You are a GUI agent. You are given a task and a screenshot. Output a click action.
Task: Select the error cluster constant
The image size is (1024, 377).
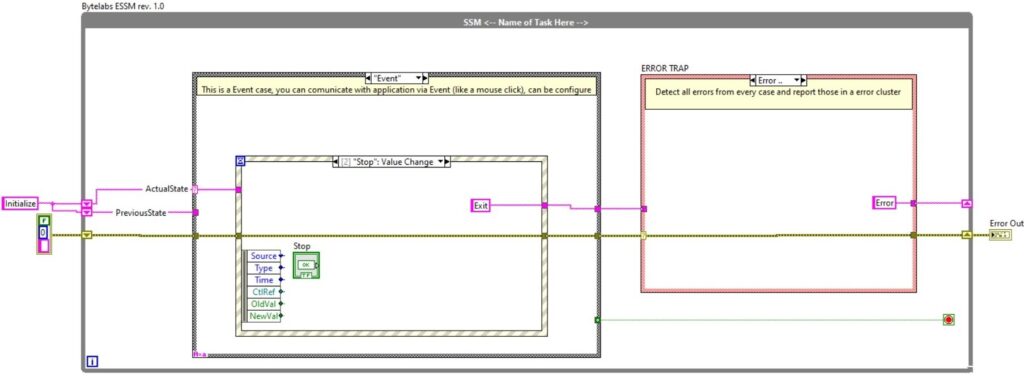coord(44,234)
